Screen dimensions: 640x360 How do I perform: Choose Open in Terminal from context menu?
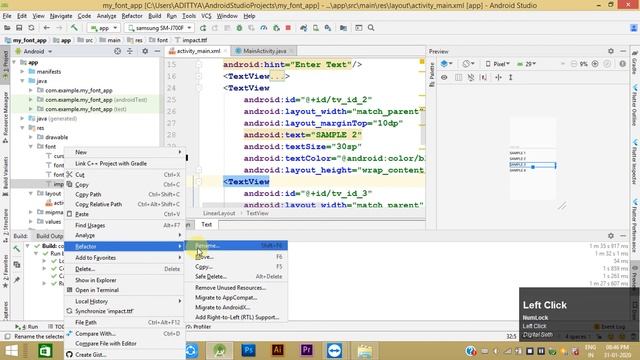[x=124, y=290]
